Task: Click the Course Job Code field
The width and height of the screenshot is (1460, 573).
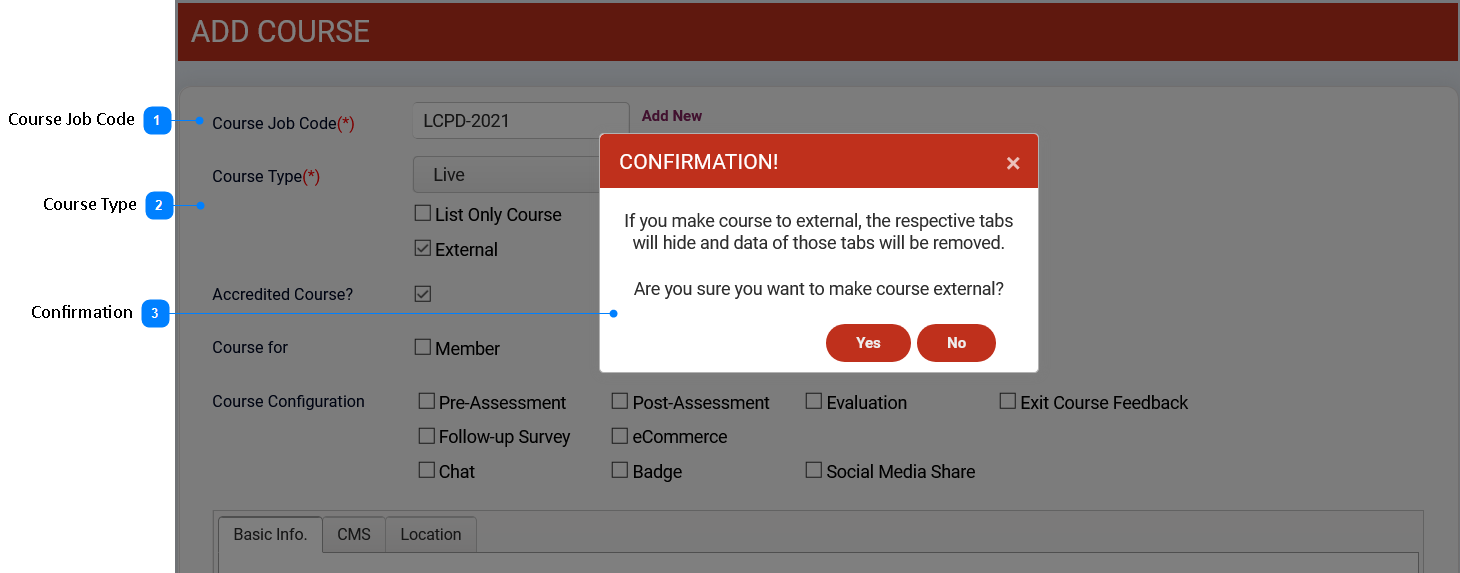Action: (x=520, y=121)
